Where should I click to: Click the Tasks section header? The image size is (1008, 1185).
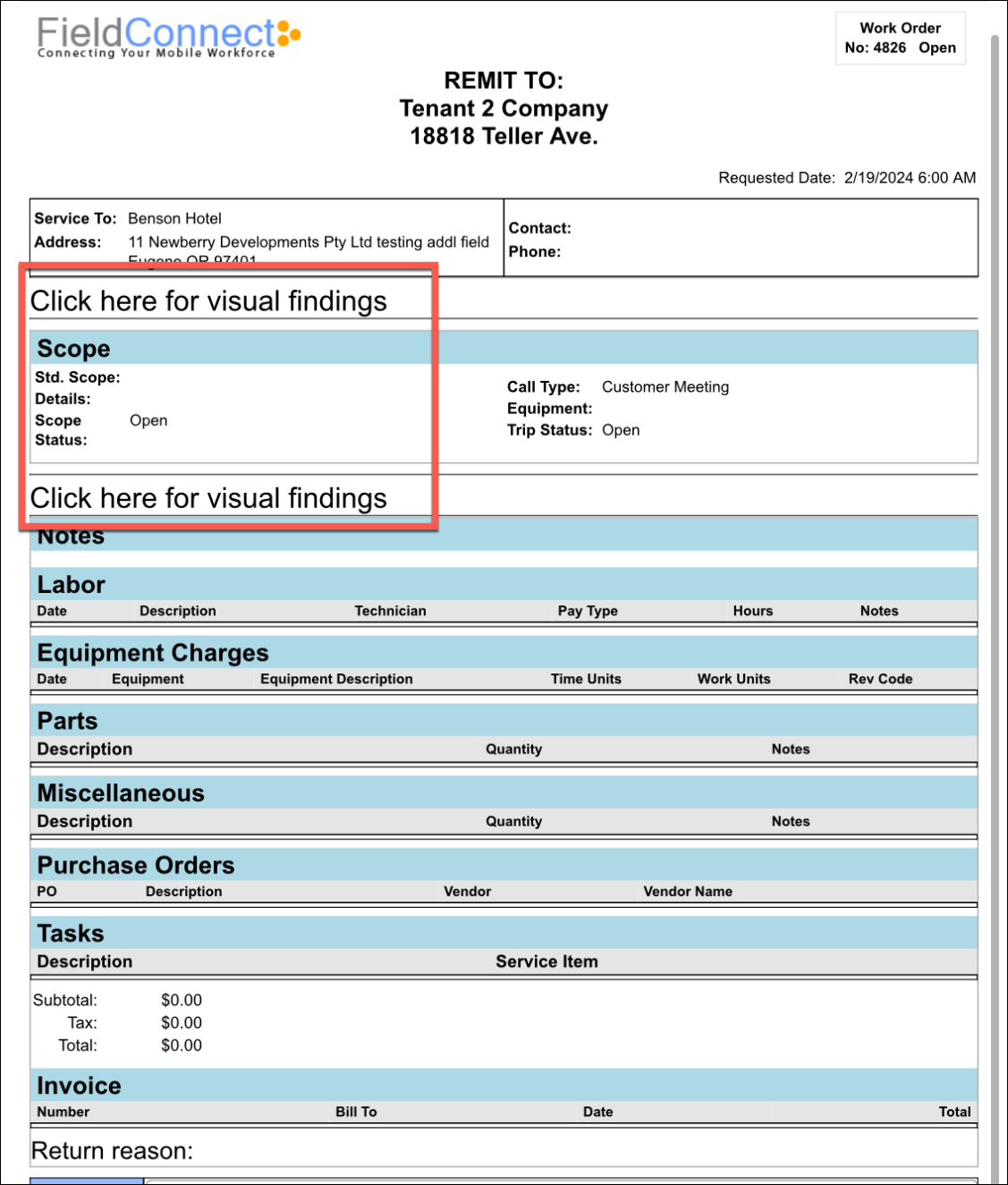click(71, 934)
